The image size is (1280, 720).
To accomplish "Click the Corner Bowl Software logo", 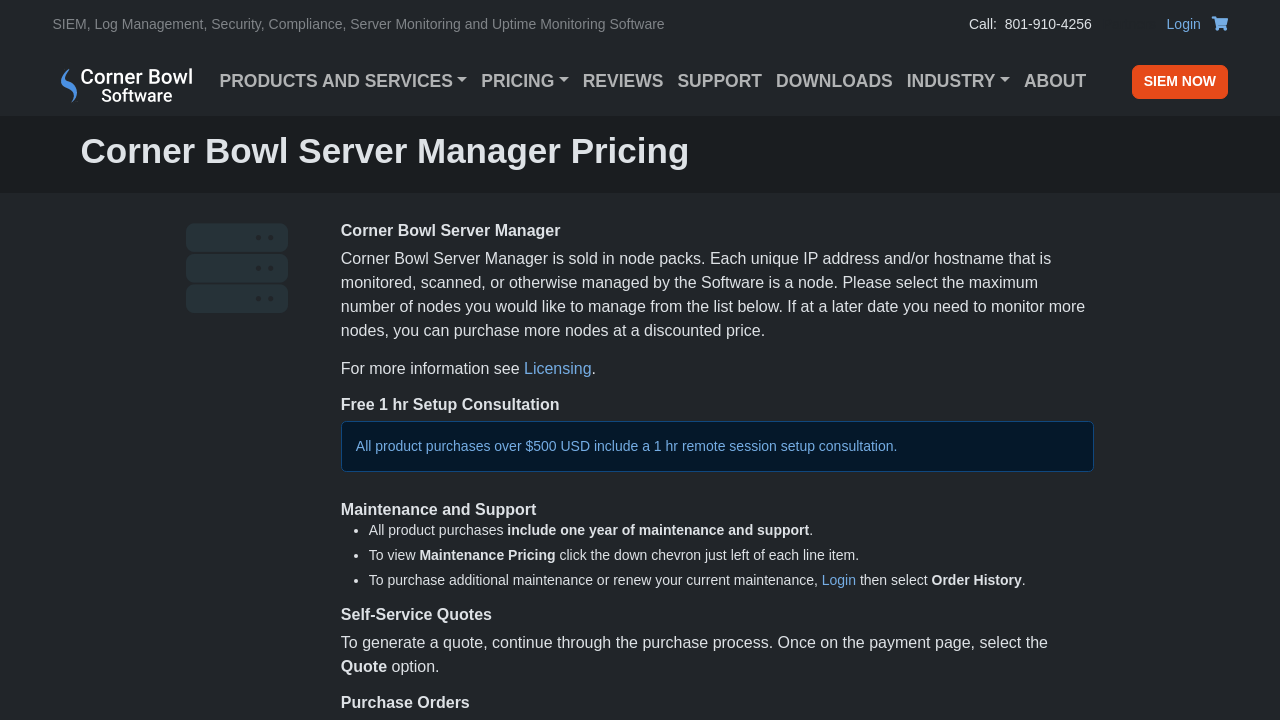I will [127, 85].
